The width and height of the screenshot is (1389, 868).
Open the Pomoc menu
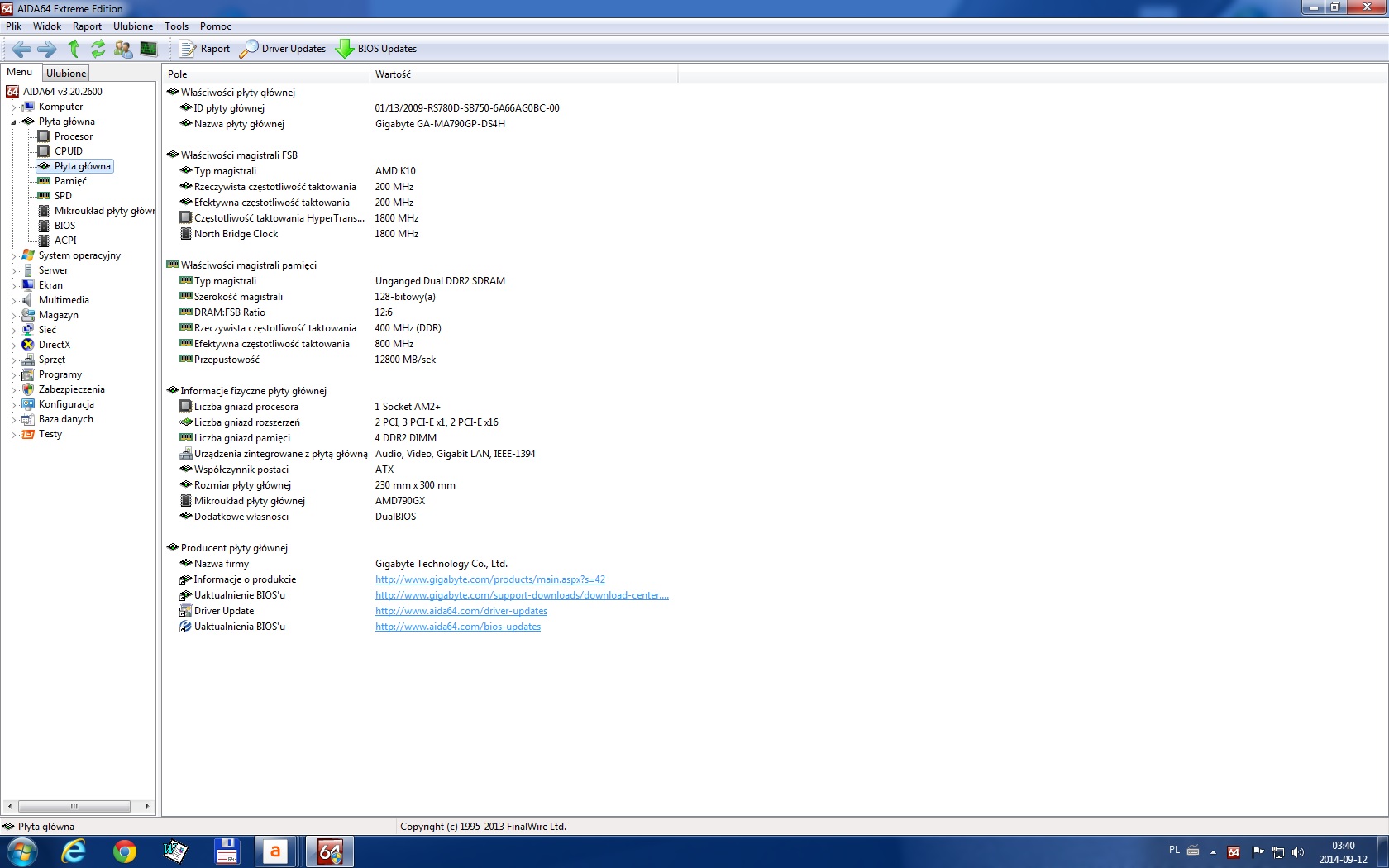pos(216,26)
